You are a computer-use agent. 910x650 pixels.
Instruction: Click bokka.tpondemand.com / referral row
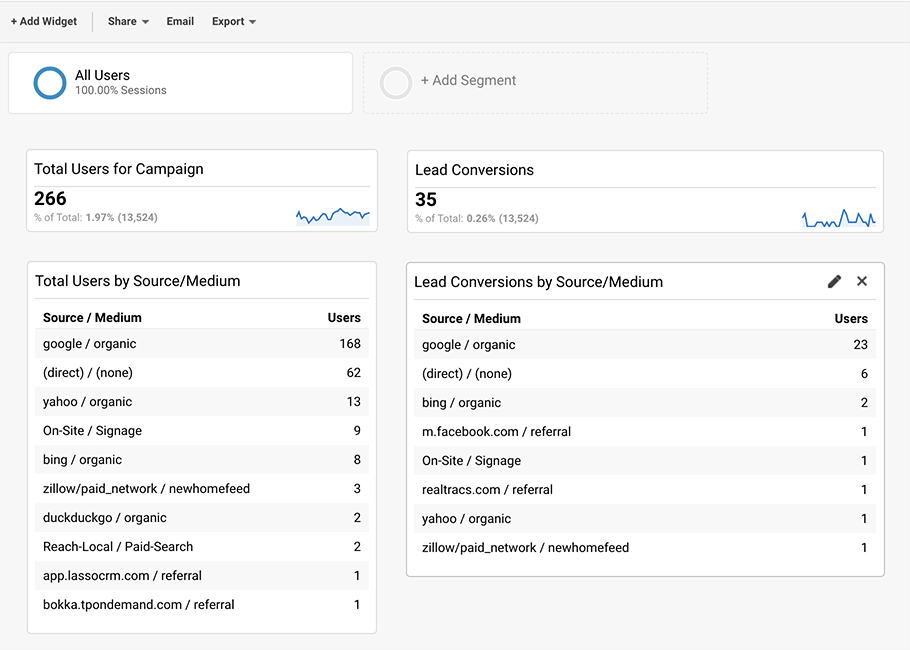pos(202,605)
